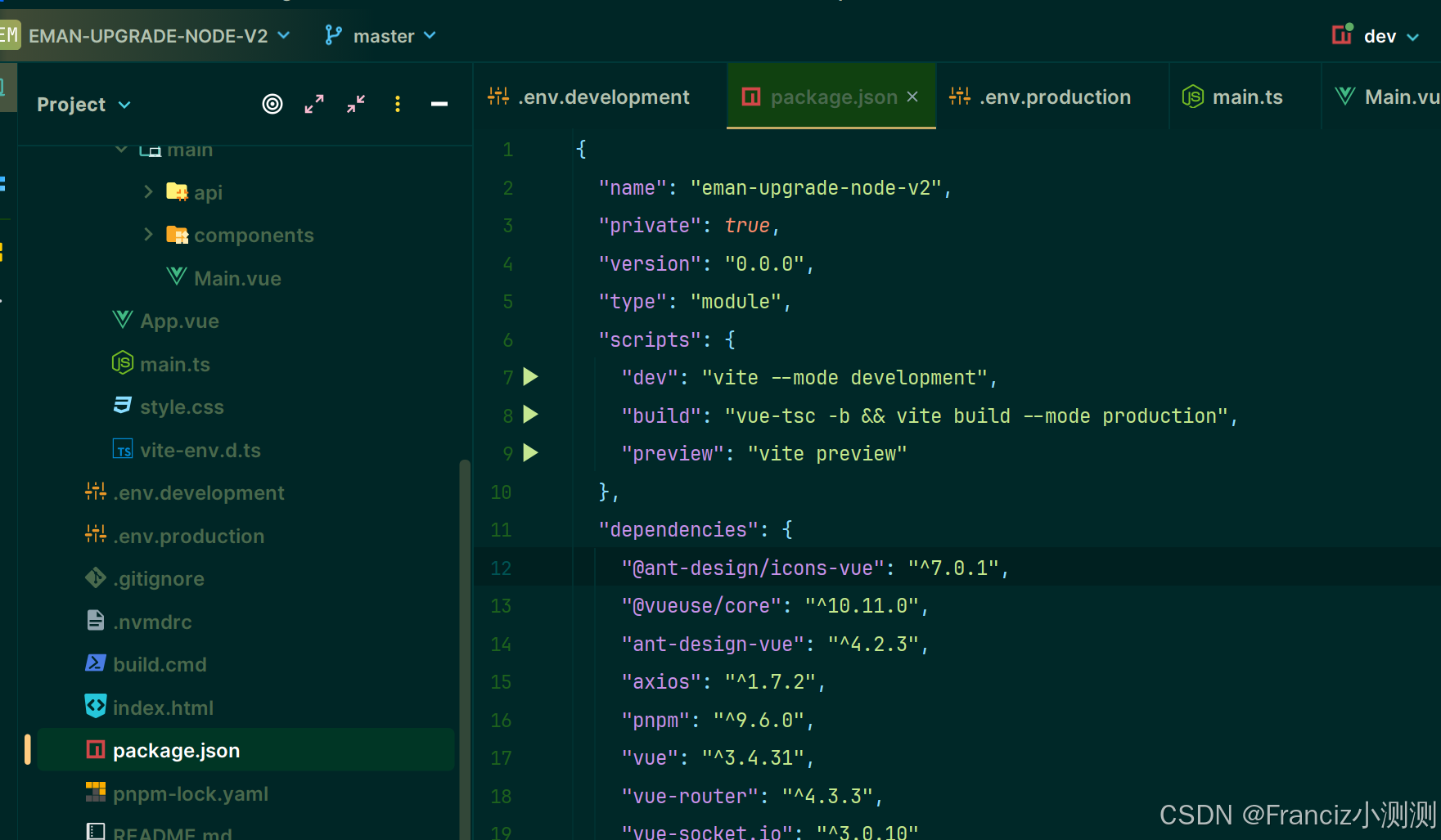Screen dimensions: 1441x840
Task: Collapse all items in Project panel
Action: [356, 104]
